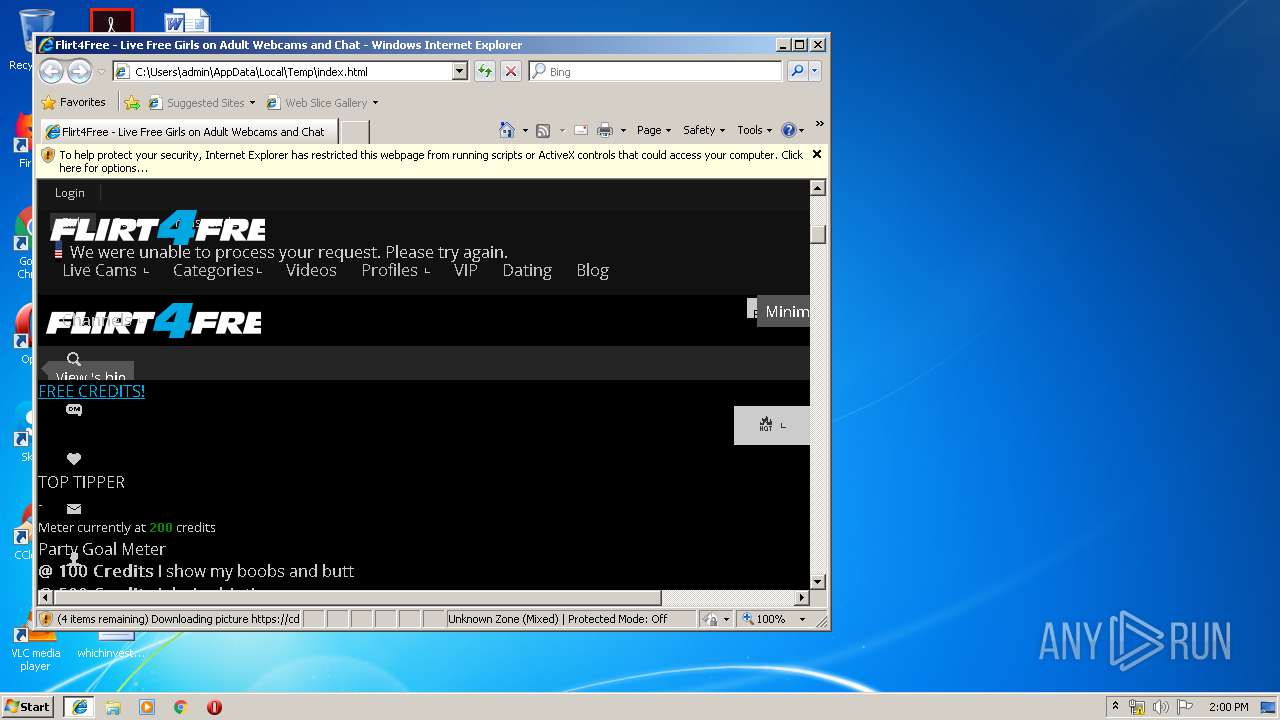Add to Favorites bar star-arrow icon
Screen dimensions: 1280x720
(x=132, y=102)
